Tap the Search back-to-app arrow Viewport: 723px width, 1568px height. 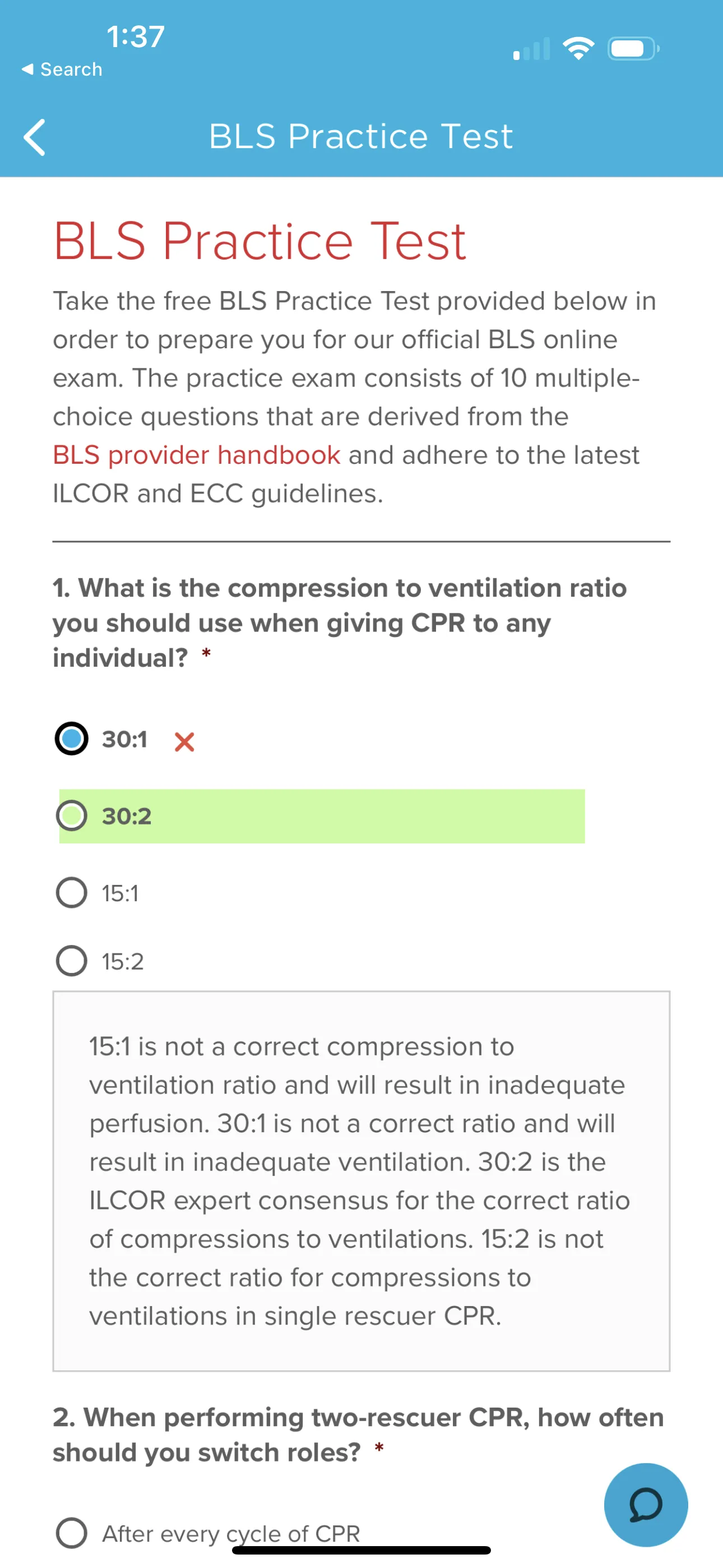click(x=27, y=70)
